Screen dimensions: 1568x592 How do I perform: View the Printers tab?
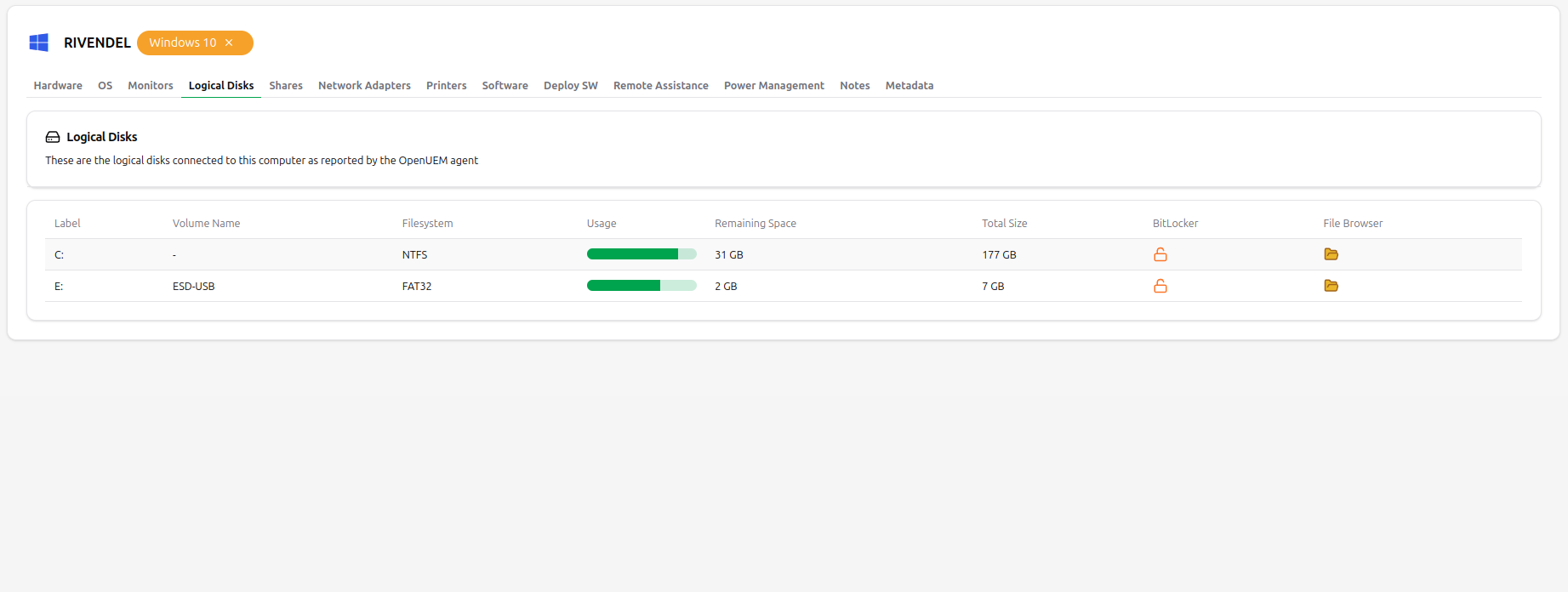(446, 86)
